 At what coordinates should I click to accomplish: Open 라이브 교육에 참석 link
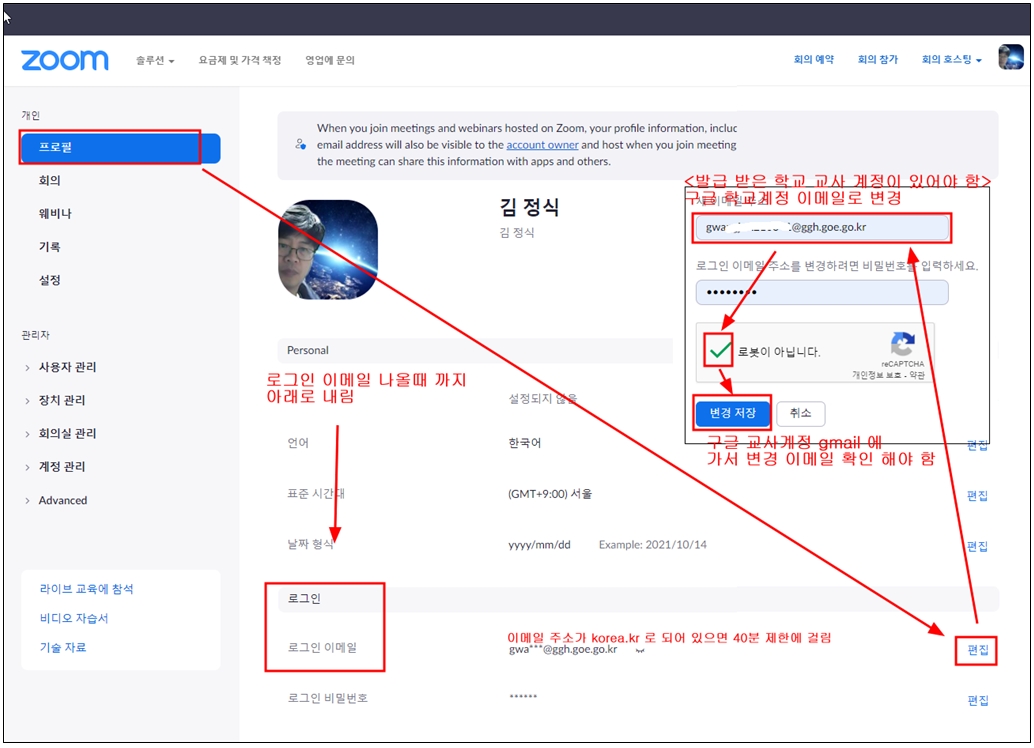86,589
